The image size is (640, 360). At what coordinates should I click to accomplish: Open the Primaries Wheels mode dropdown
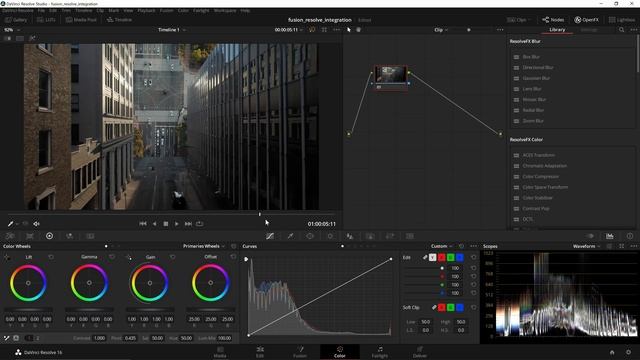(204, 246)
